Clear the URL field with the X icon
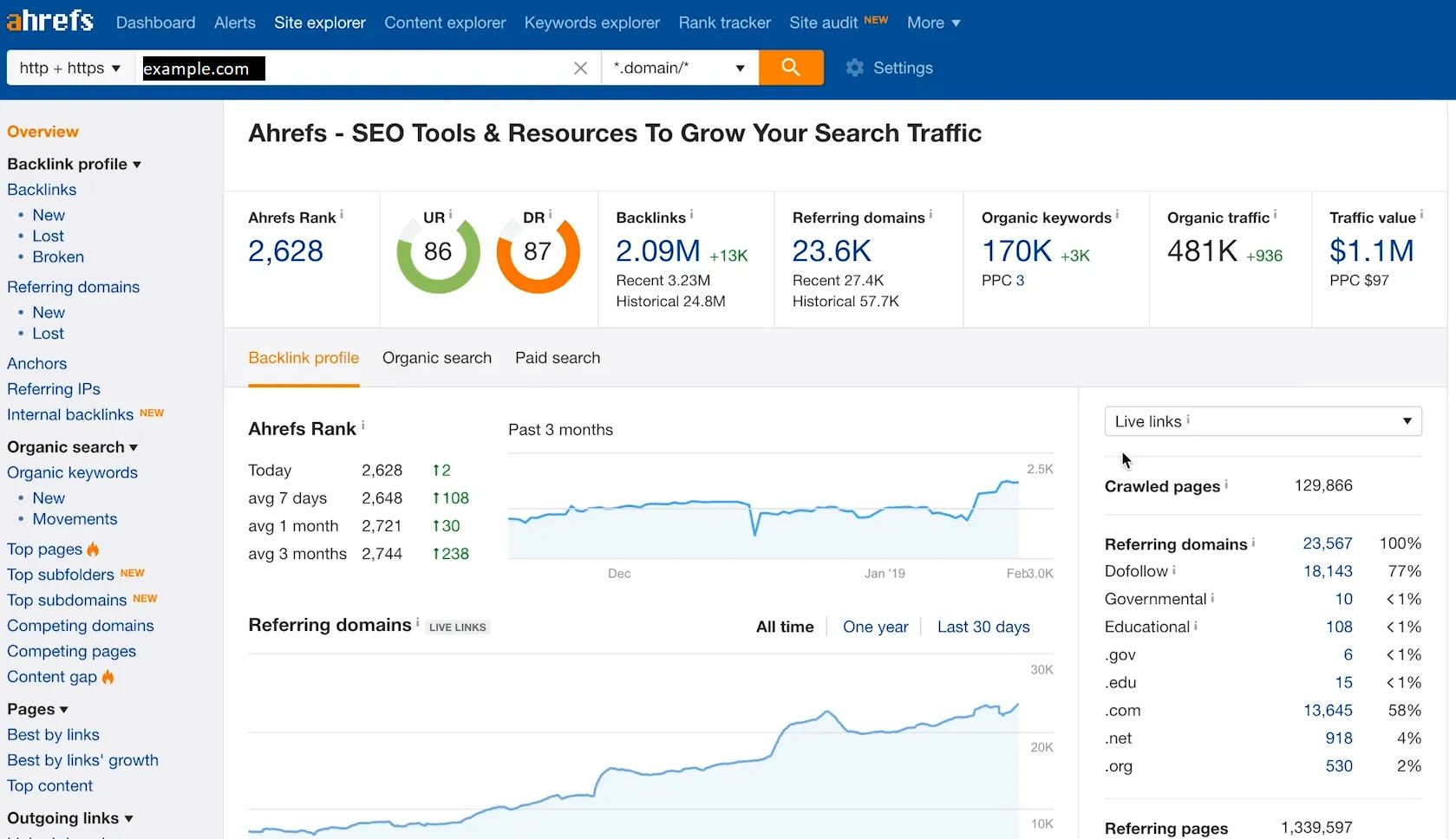1456x839 pixels. click(x=580, y=68)
